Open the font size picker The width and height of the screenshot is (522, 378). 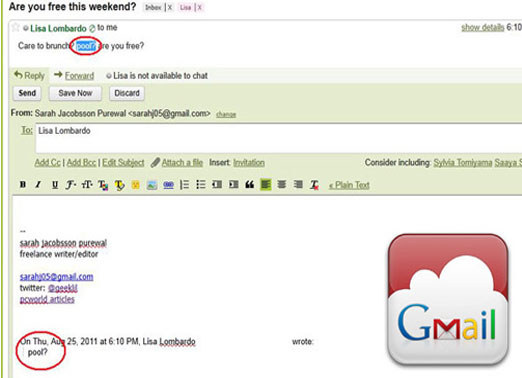pyautogui.click(x=87, y=184)
